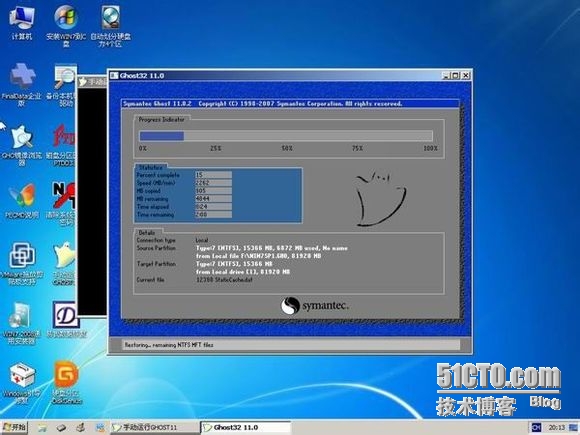Click the first quick launch icon beside 开始
580x435 pixels.
(x=42, y=428)
